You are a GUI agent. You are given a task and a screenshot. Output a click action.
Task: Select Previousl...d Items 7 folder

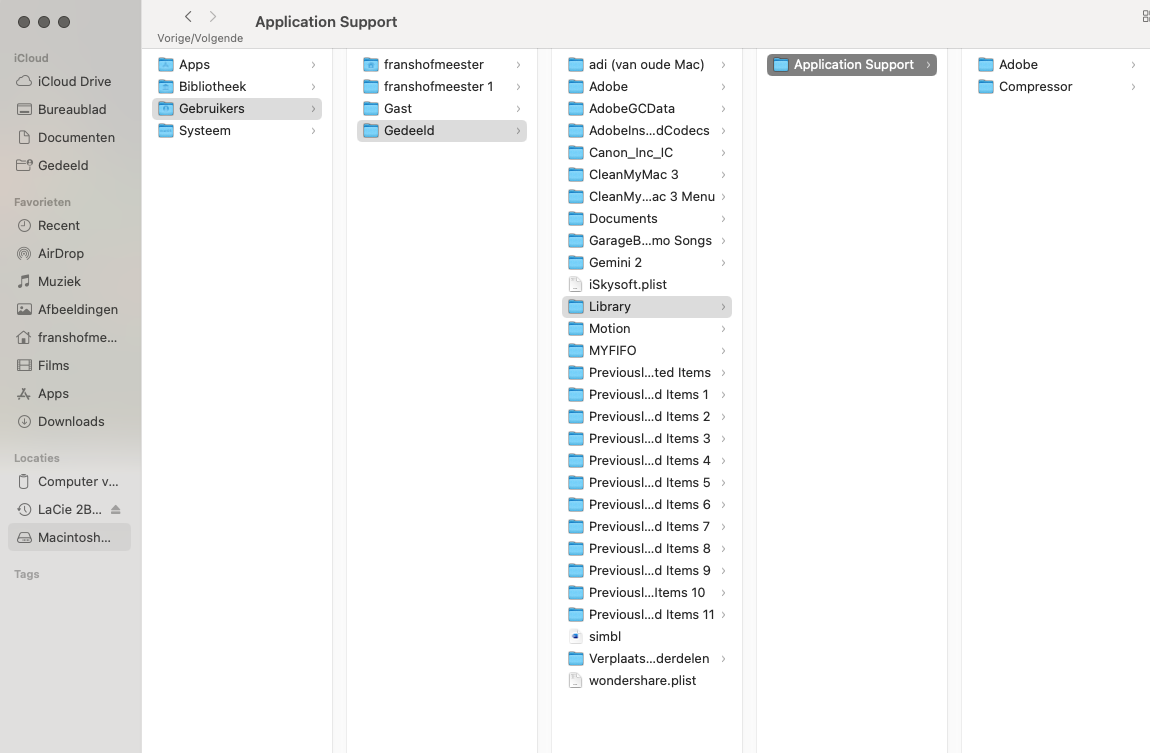click(x=647, y=526)
